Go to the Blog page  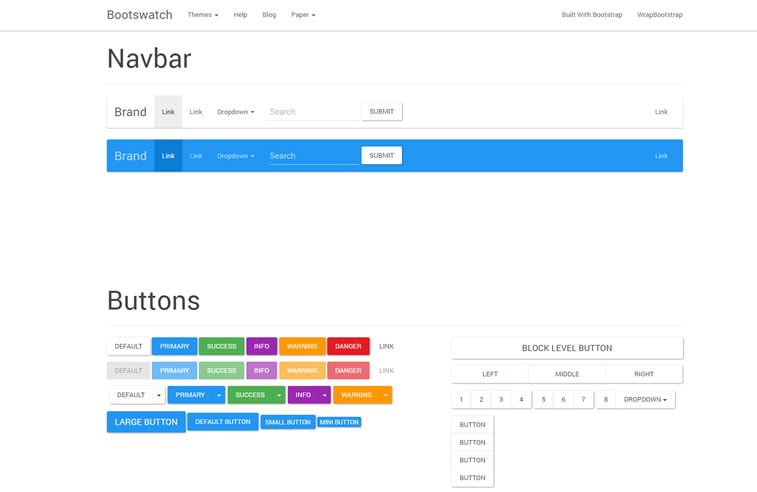coord(269,15)
